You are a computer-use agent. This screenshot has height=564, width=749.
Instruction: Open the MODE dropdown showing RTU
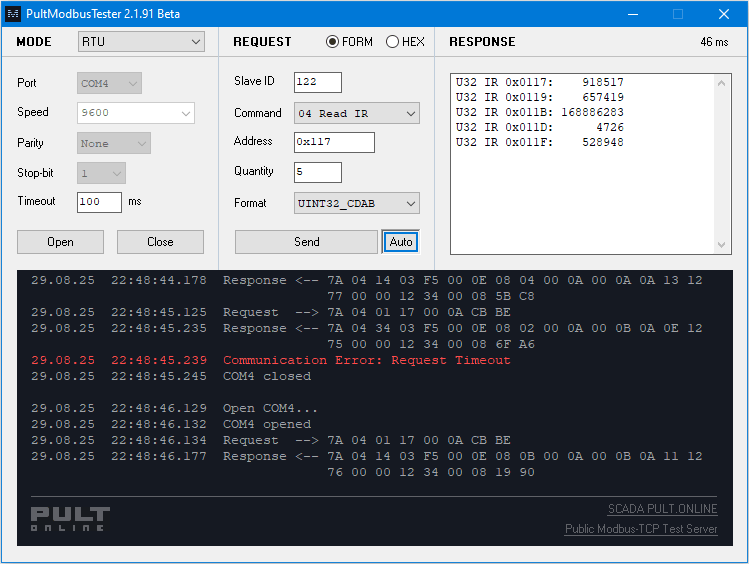tap(141, 42)
